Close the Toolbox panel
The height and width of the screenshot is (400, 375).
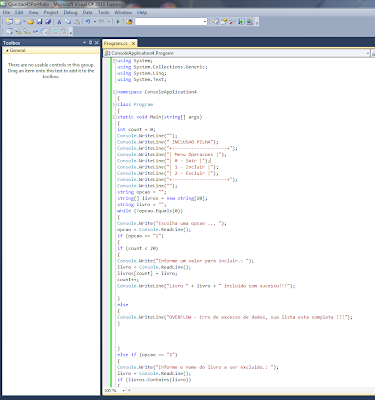pyautogui.click(x=97, y=43)
